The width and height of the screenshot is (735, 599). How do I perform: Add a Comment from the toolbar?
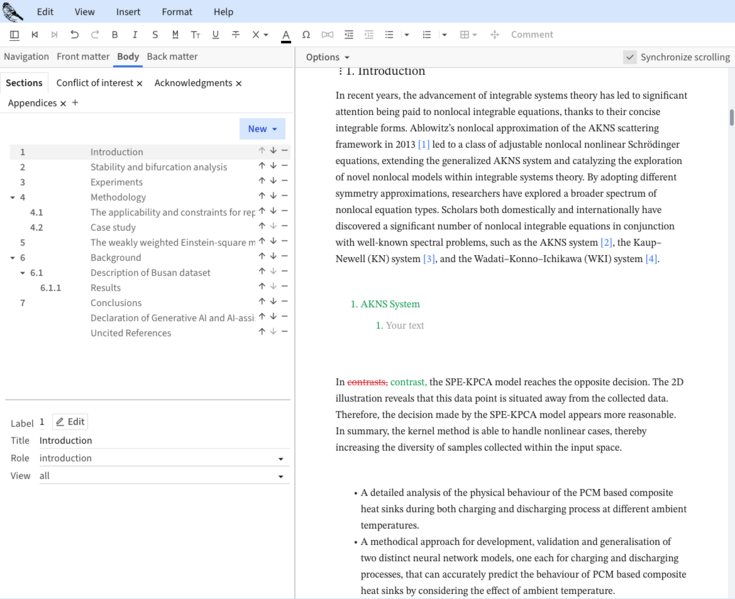pos(532,35)
